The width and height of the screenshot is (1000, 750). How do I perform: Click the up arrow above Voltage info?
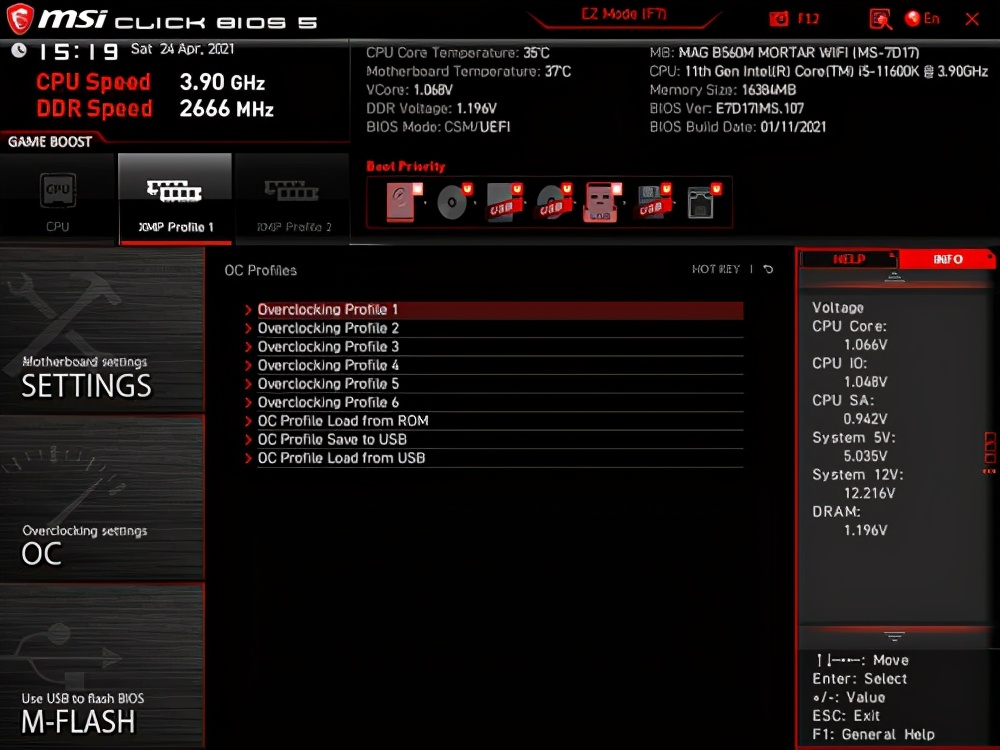click(x=894, y=277)
